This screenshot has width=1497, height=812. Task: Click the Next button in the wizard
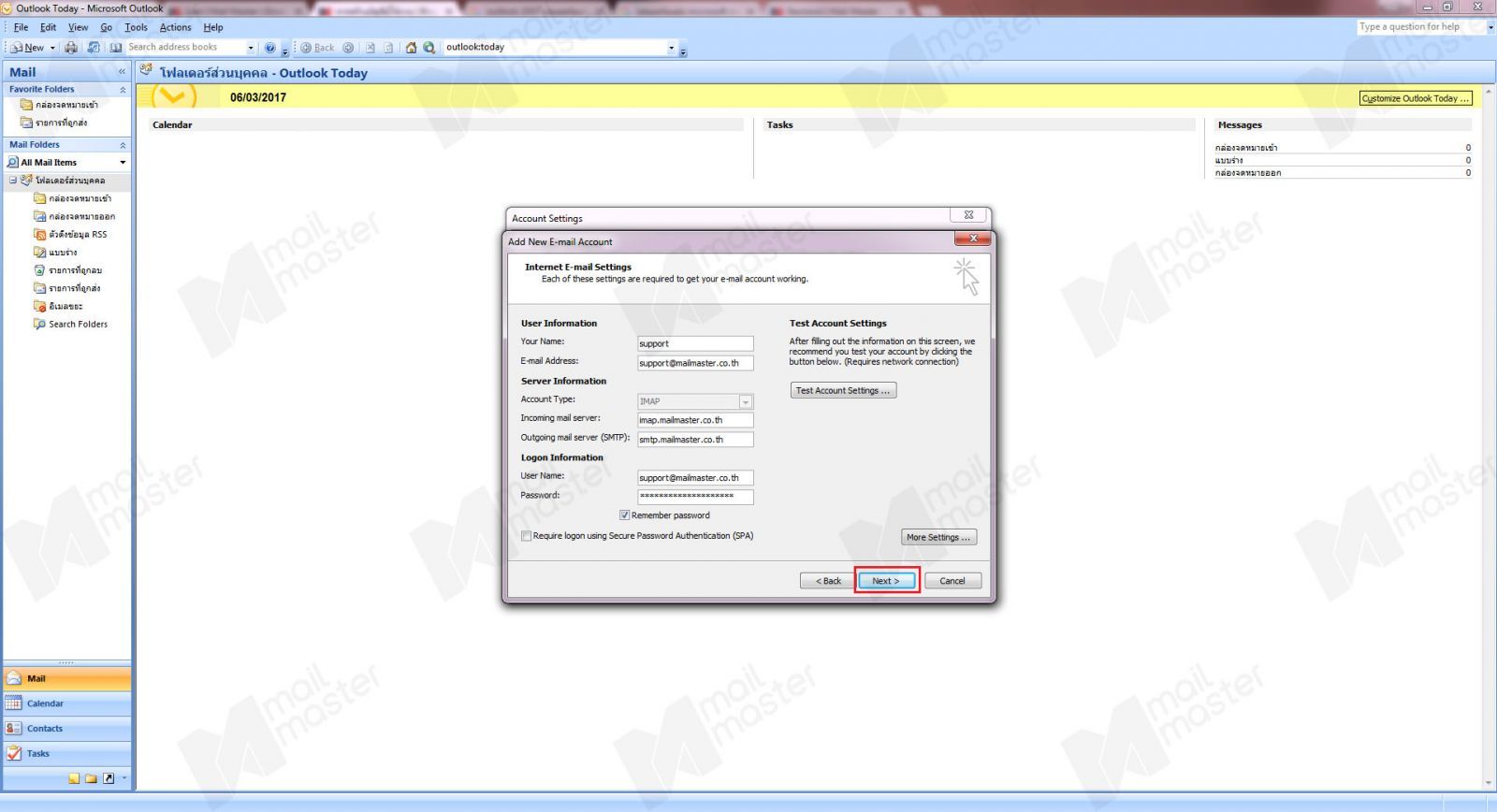point(886,581)
